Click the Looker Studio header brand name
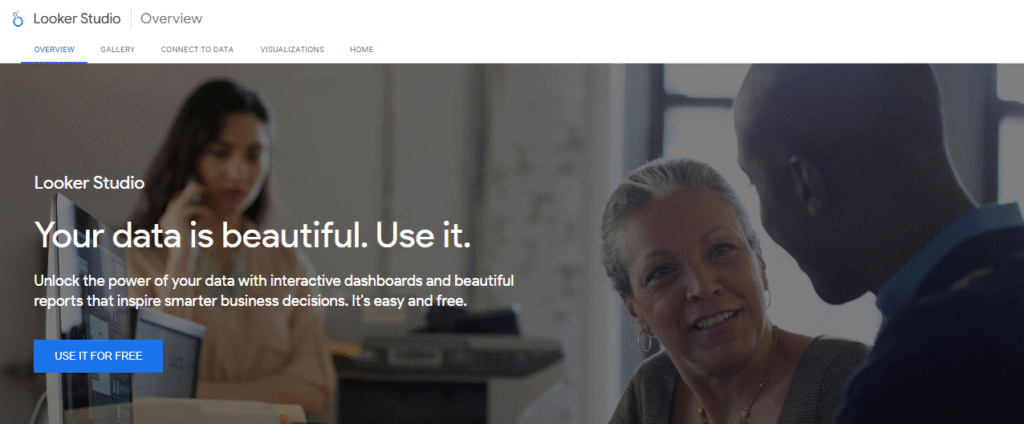The width and height of the screenshot is (1024, 424). coord(77,19)
